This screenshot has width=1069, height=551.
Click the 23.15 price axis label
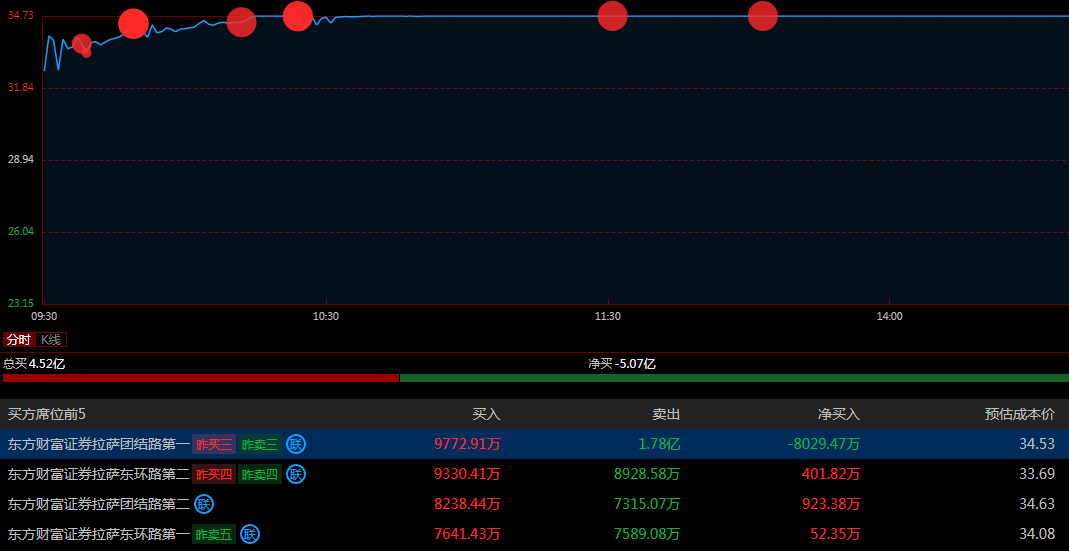coord(20,303)
